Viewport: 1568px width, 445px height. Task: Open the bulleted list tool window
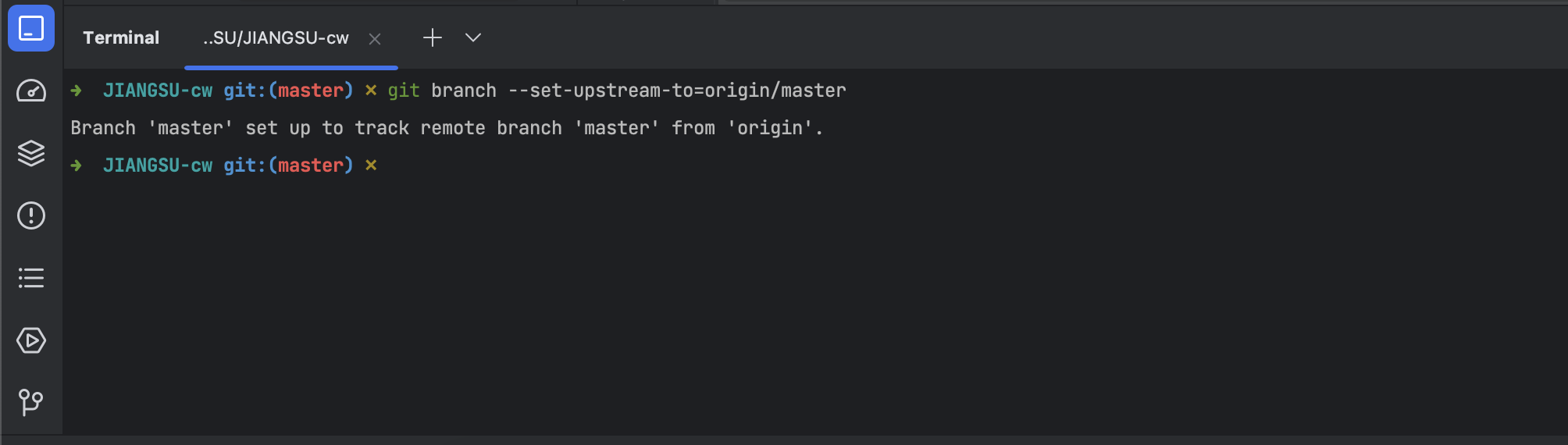pyautogui.click(x=31, y=278)
